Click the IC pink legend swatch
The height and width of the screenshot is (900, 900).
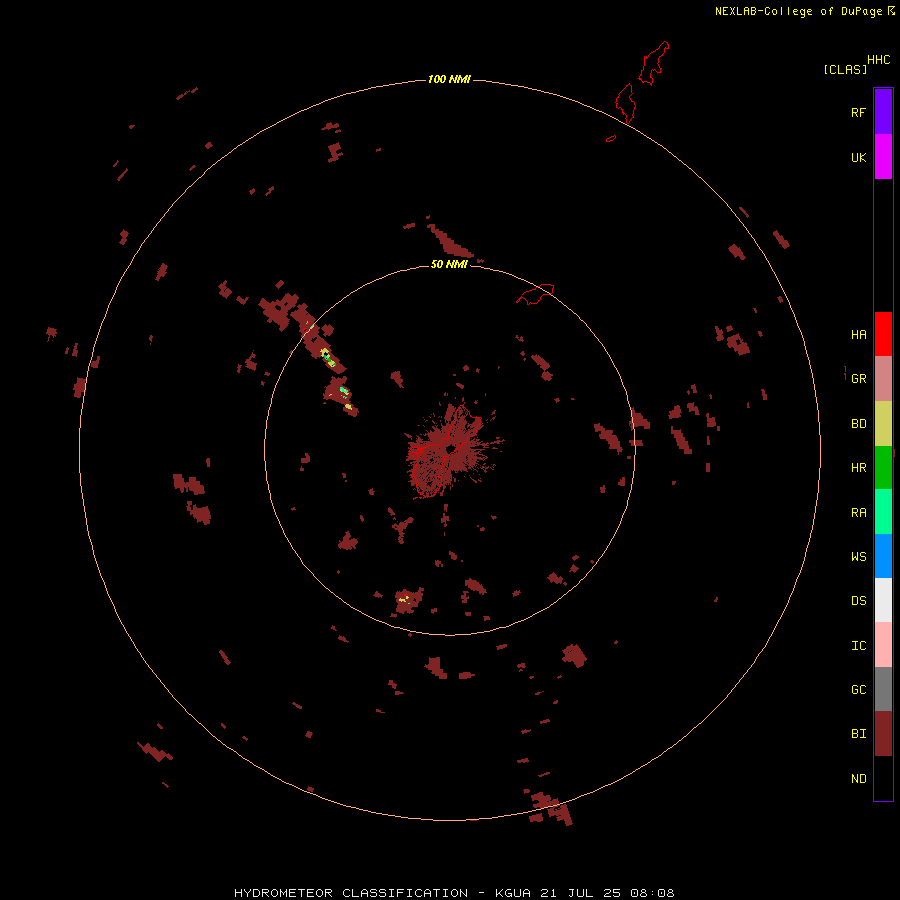[883, 645]
